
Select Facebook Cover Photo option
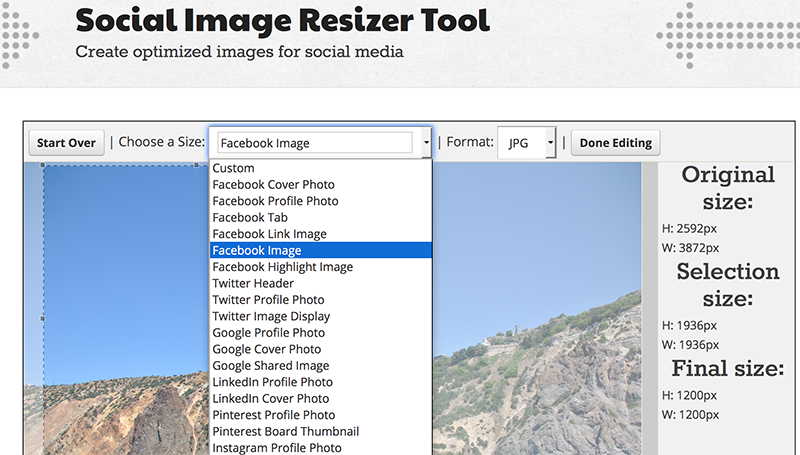(320, 185)
